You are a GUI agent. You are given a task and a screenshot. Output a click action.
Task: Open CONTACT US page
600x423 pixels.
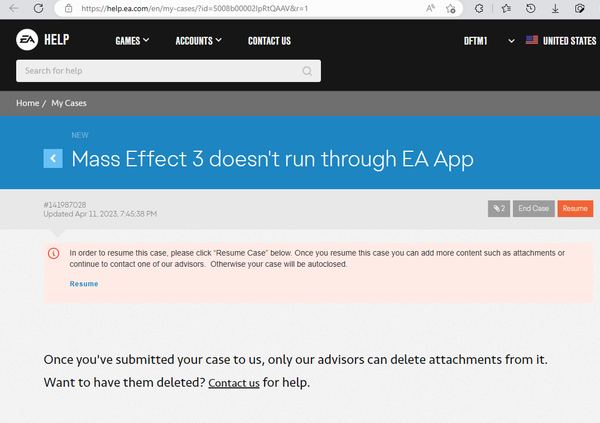tap(269, 41)
